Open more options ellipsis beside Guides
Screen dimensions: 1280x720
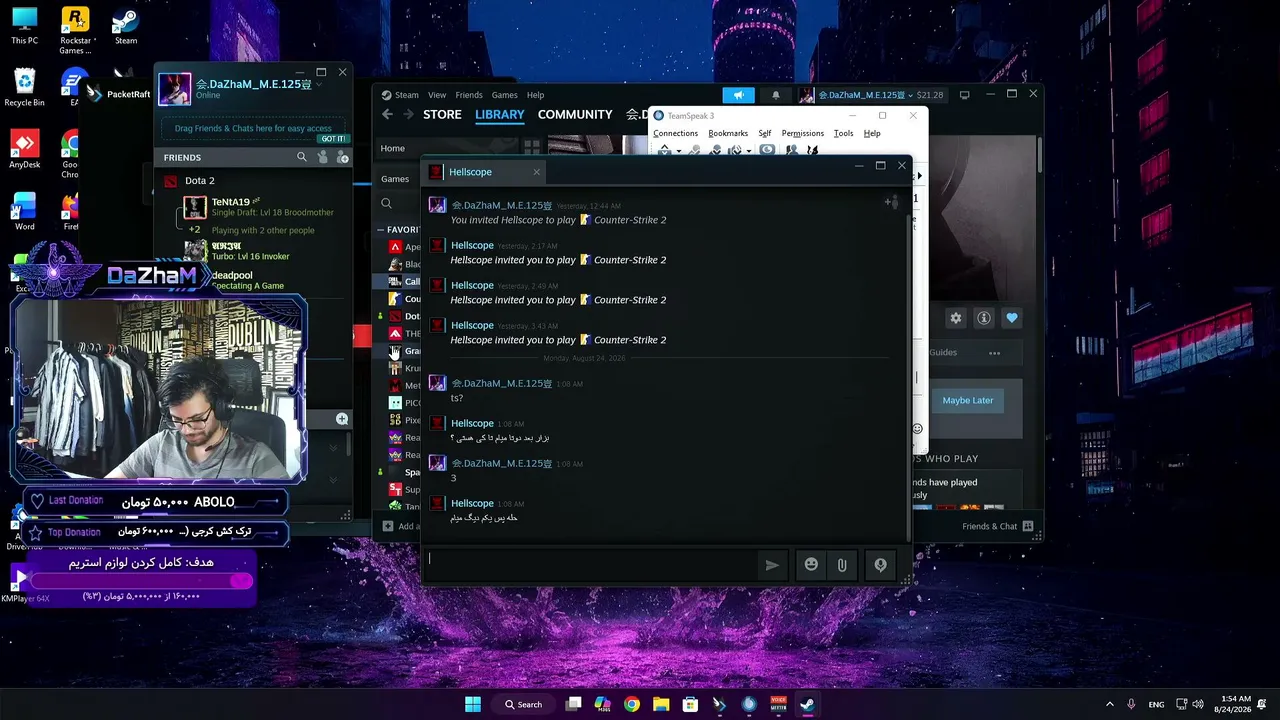click(994, 352)
